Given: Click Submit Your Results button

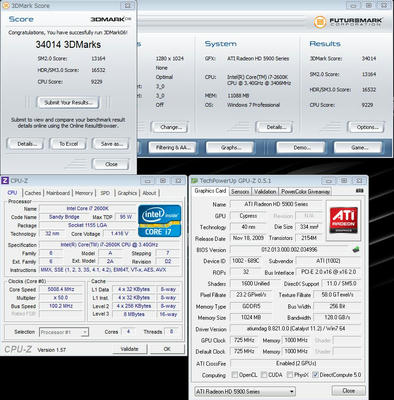Looking at the screenshot, I should [68, 102].
